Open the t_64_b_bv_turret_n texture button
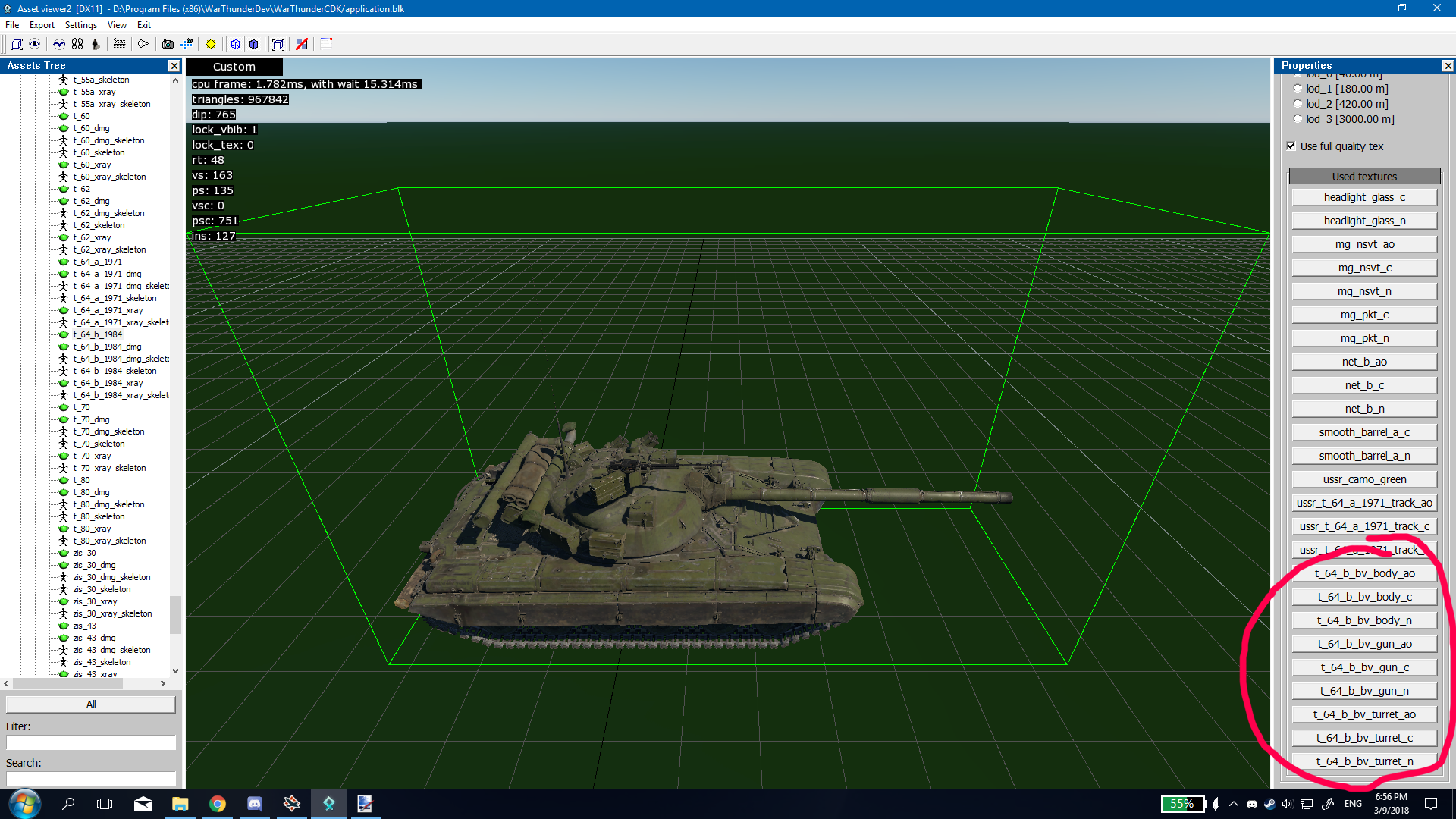 1364,761
